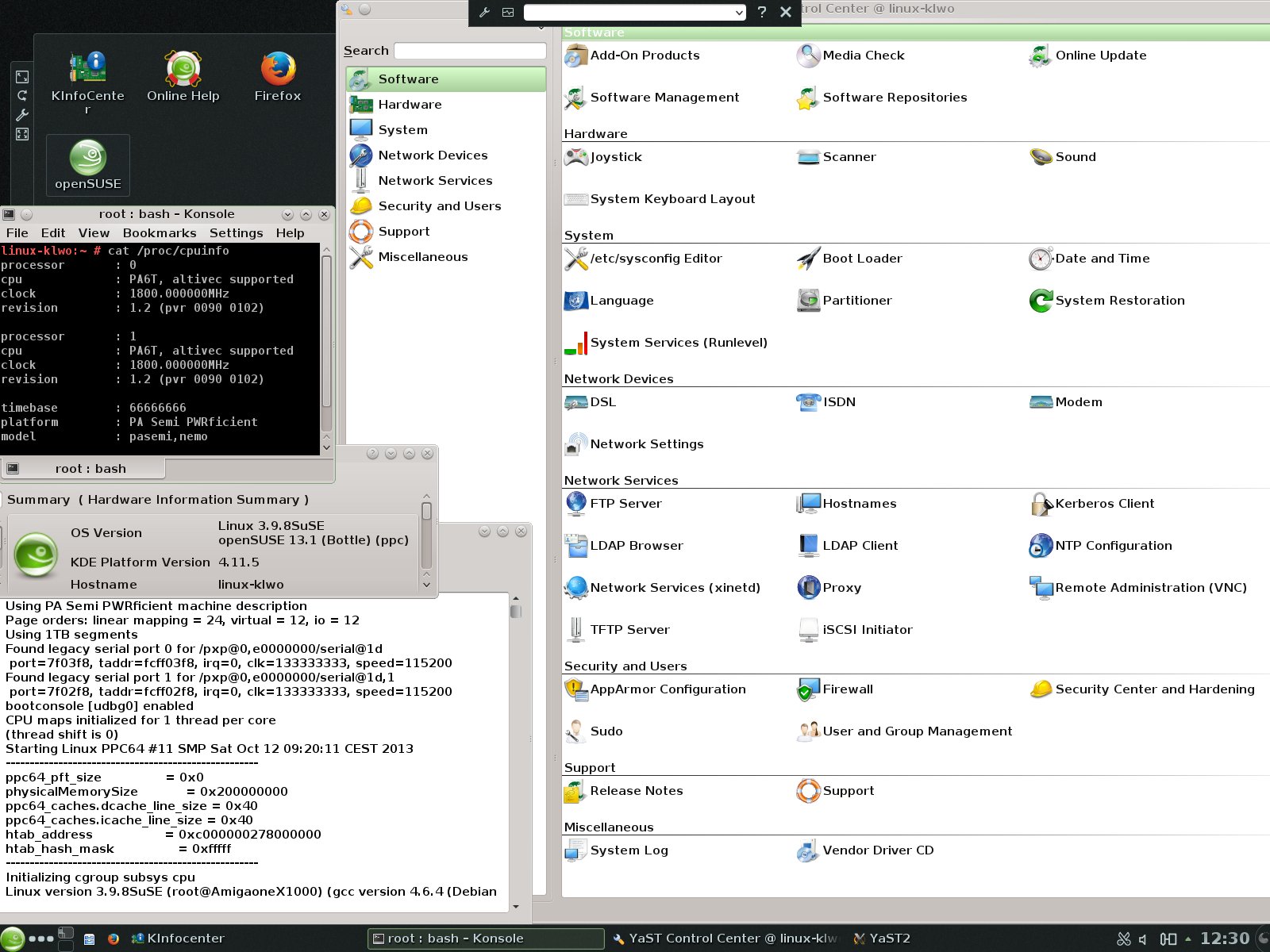Open Kerberos Client module

1092,504
